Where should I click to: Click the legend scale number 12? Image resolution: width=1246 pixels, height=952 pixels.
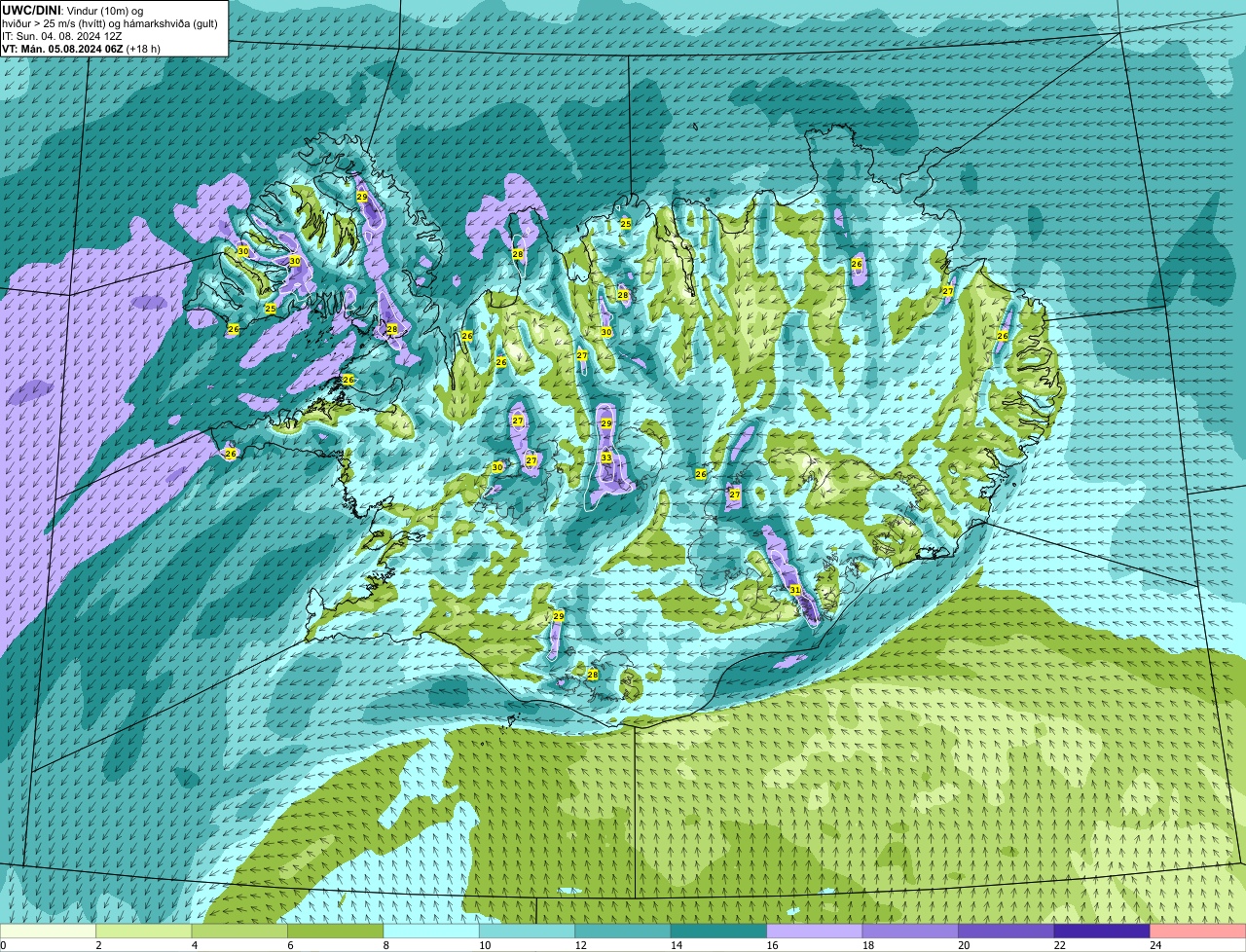580,945
